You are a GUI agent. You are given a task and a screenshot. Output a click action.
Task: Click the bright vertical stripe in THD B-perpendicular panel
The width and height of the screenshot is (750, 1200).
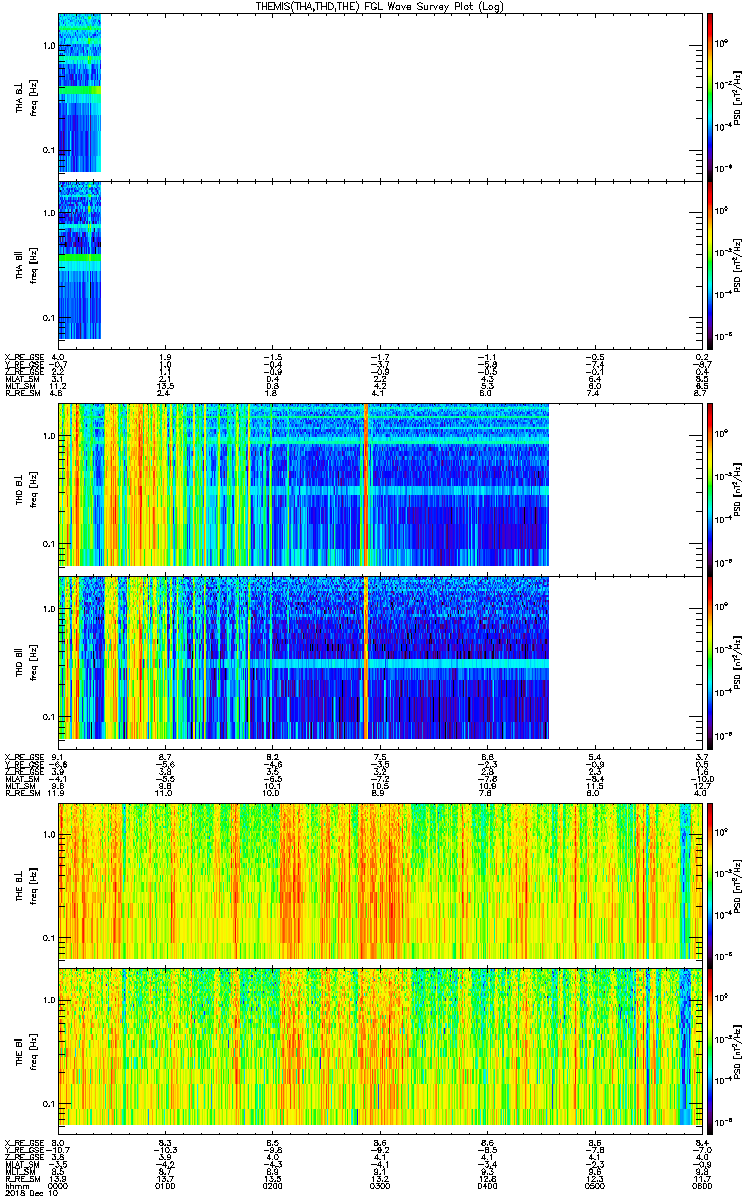(366, 484)
